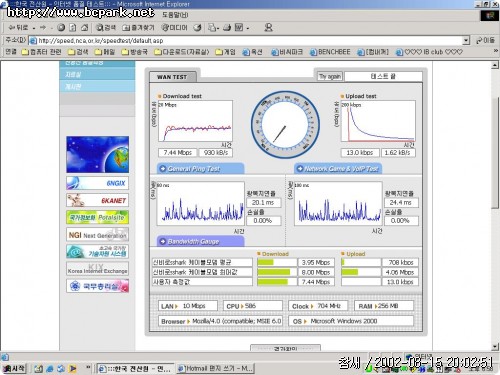500x375 pixels.
Task: Go to the Home page icon
Action: tap(85, 28)
